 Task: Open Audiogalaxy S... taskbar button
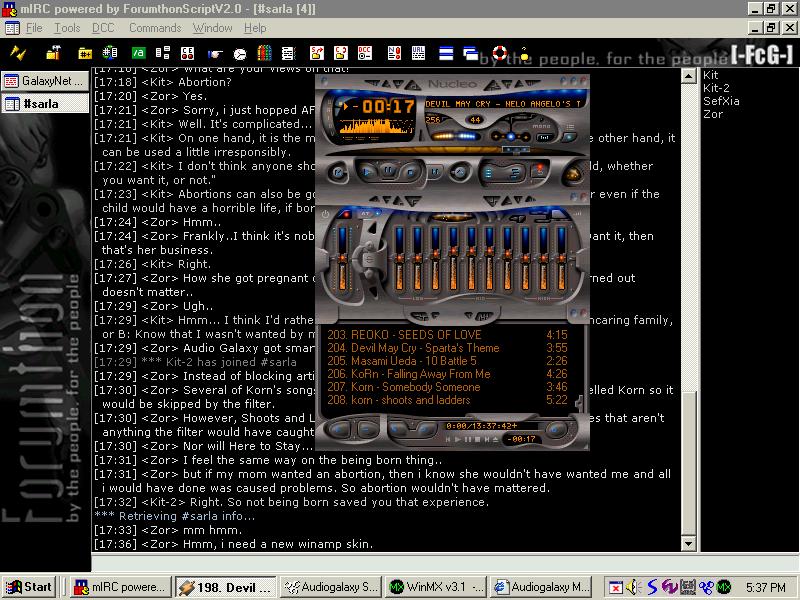[x=330, y=587]
